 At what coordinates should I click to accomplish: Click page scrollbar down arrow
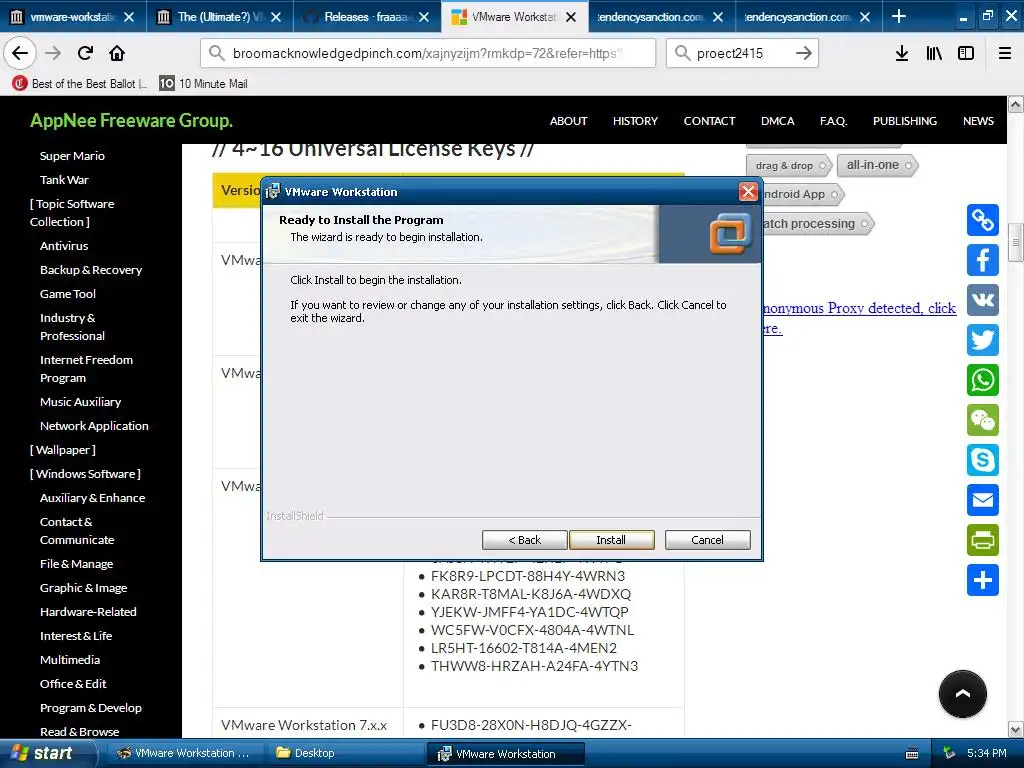click(x=1016, y=729)
